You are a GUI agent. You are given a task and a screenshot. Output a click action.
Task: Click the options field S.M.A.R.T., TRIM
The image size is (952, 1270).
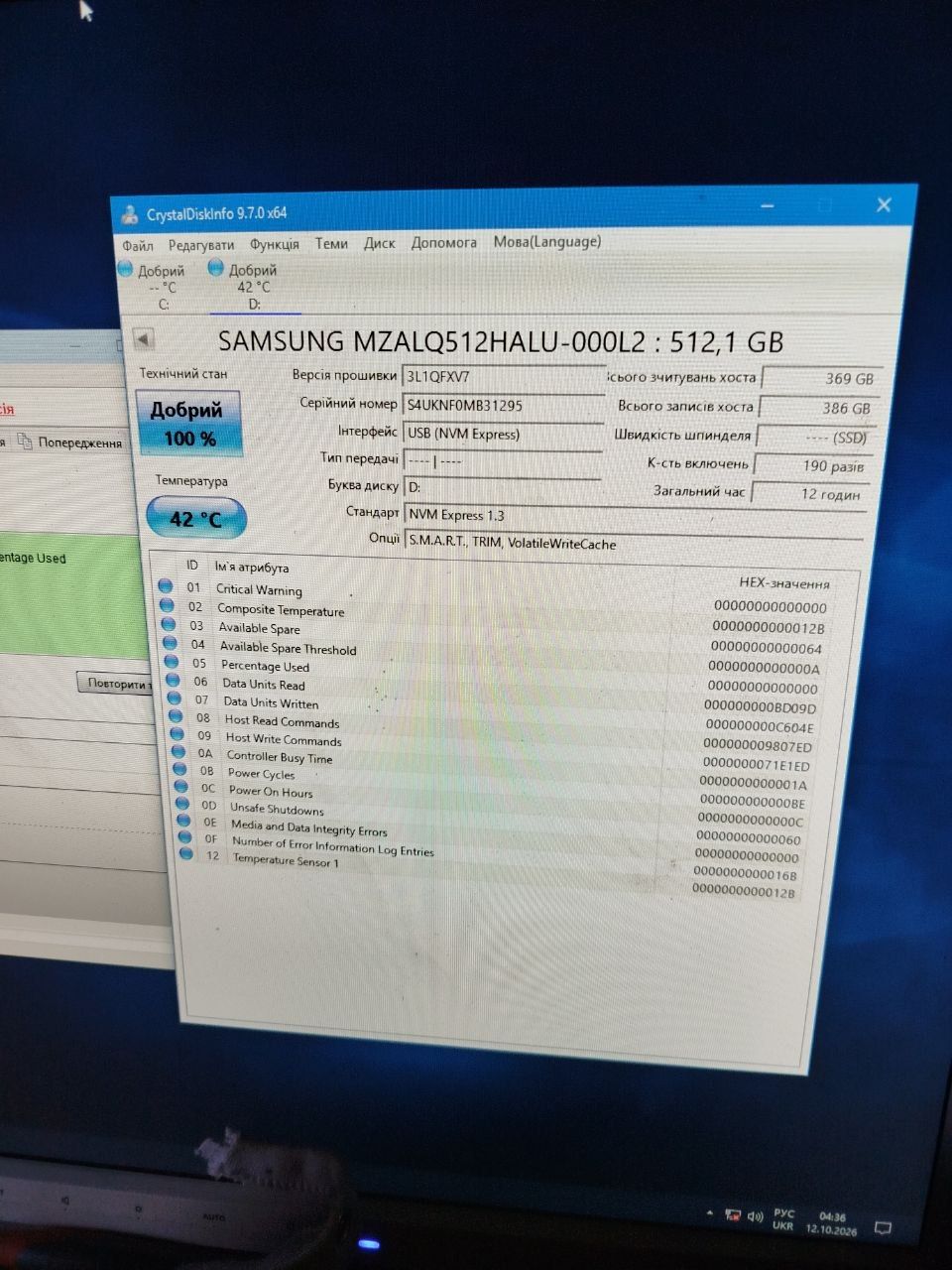point(634,544)
